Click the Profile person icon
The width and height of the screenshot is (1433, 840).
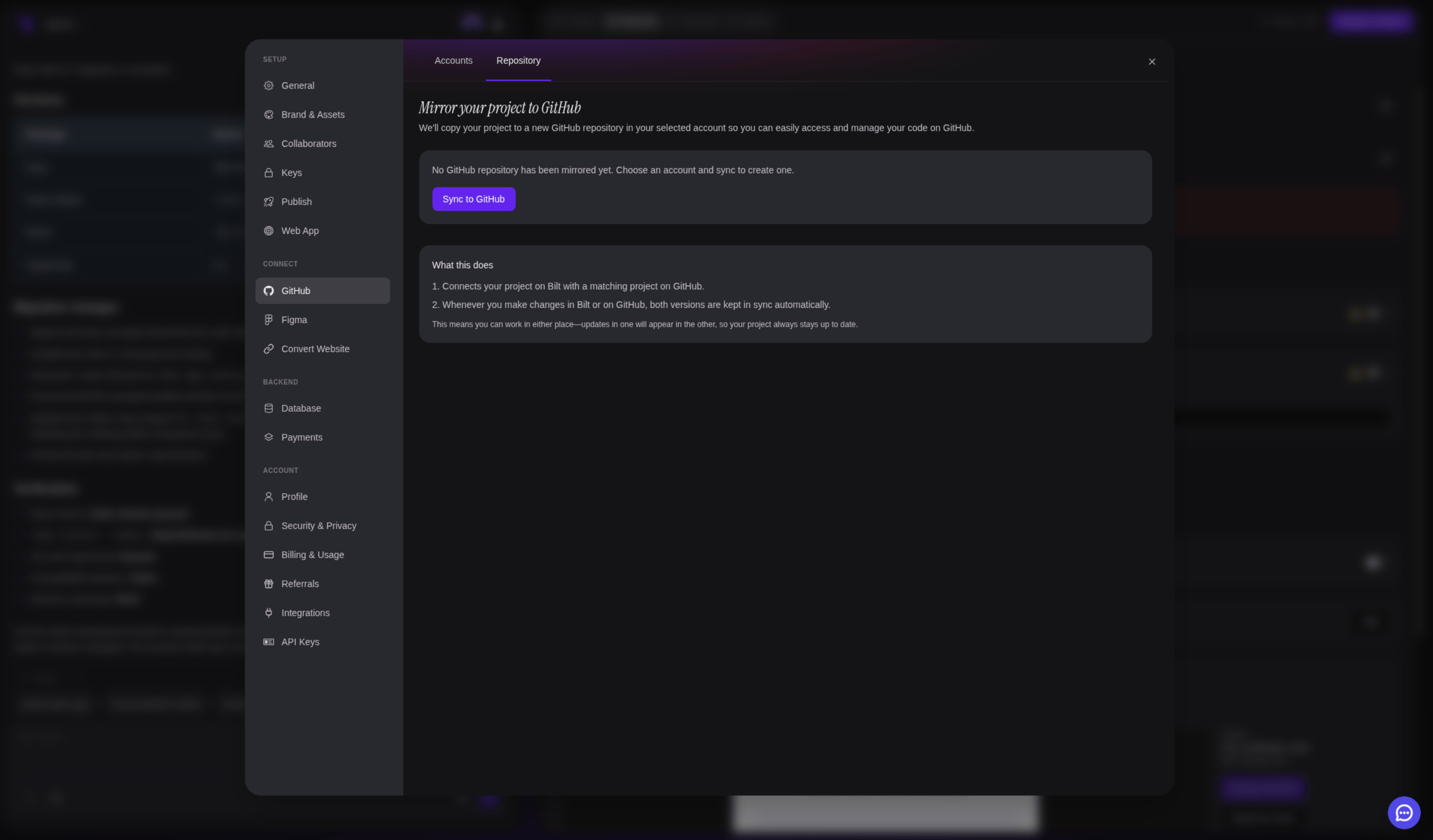pos(268,496)
